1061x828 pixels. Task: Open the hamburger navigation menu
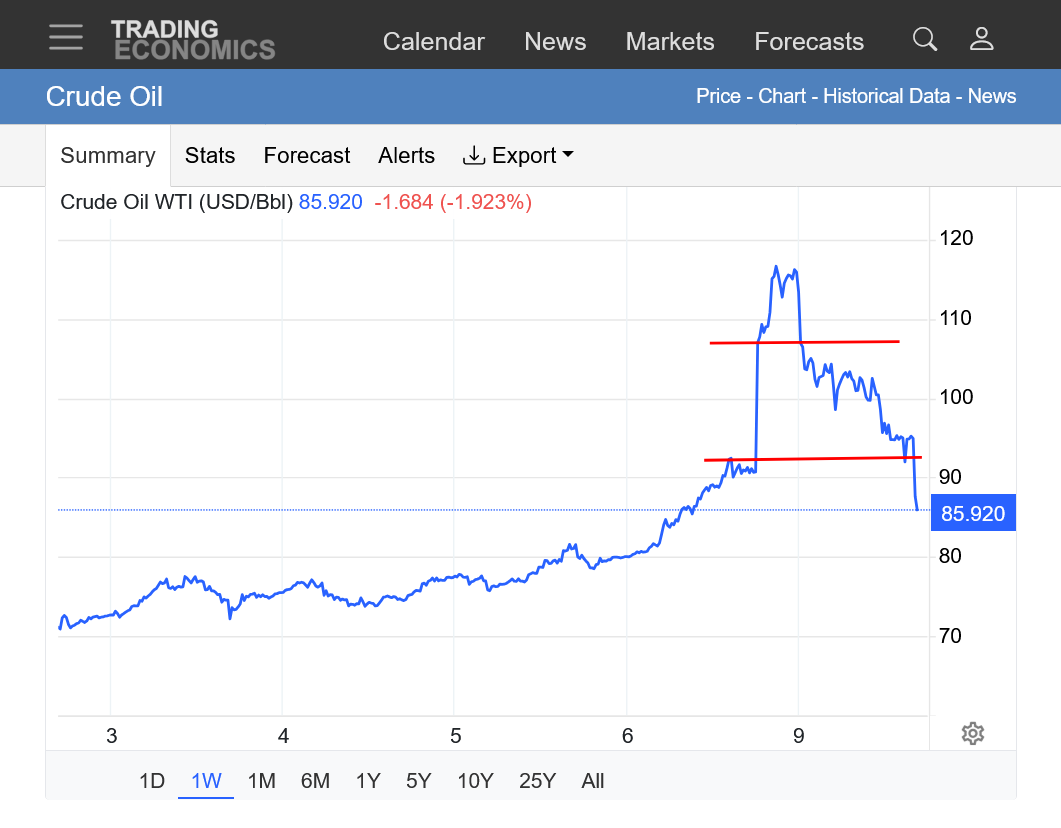point(66,37)
